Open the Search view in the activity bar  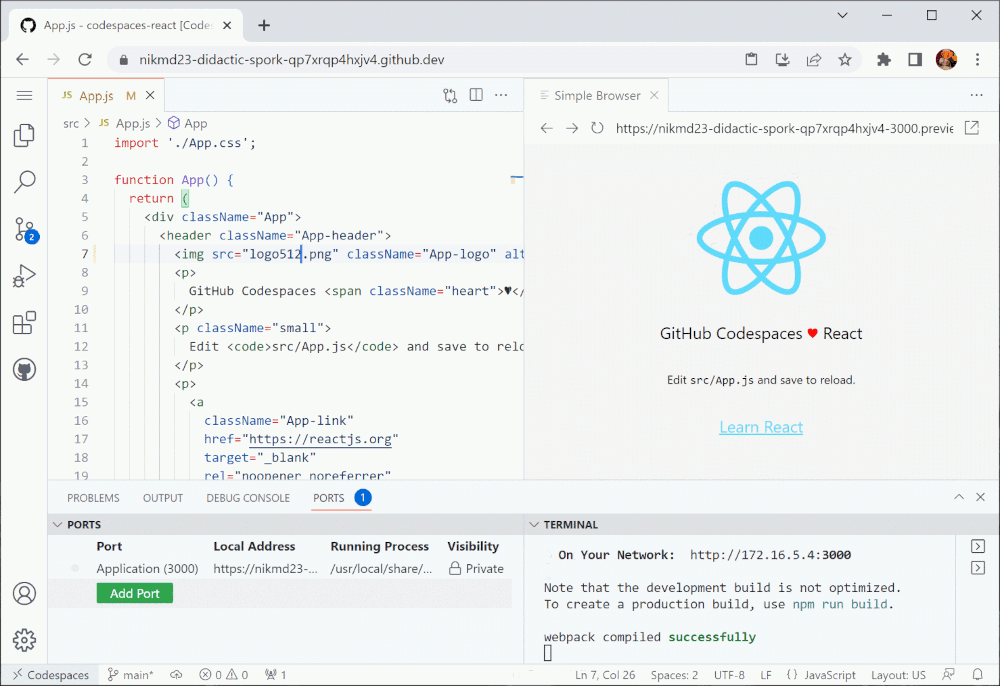pyautogui.click(x=24, y=181)
